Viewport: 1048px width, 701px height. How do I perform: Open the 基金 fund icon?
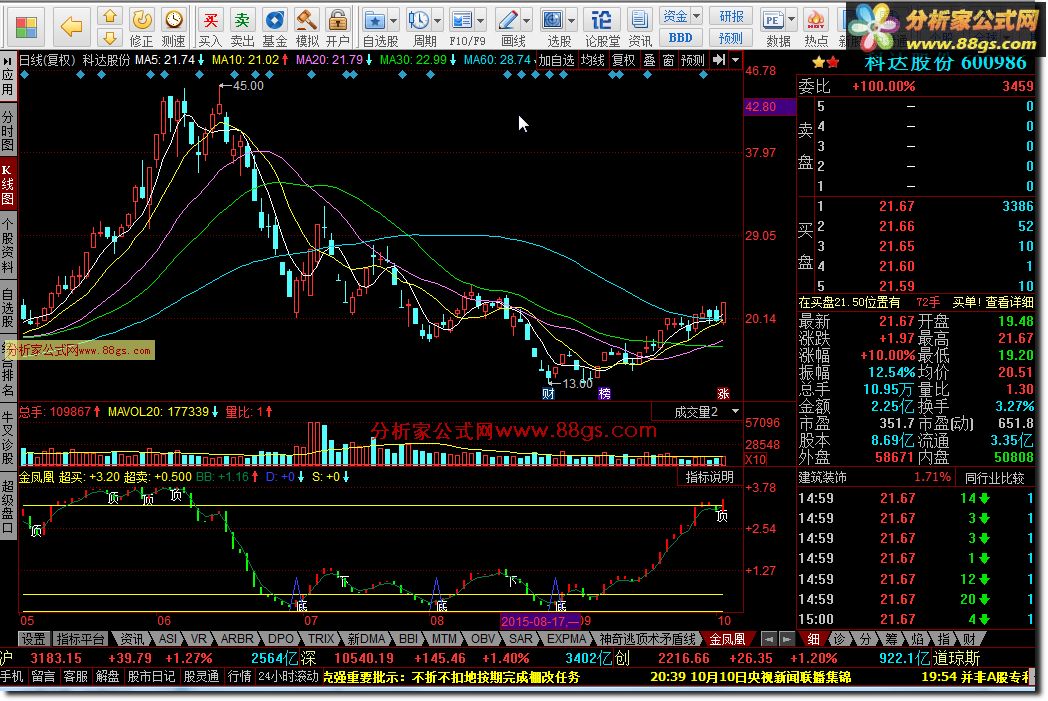click(274, 27)
